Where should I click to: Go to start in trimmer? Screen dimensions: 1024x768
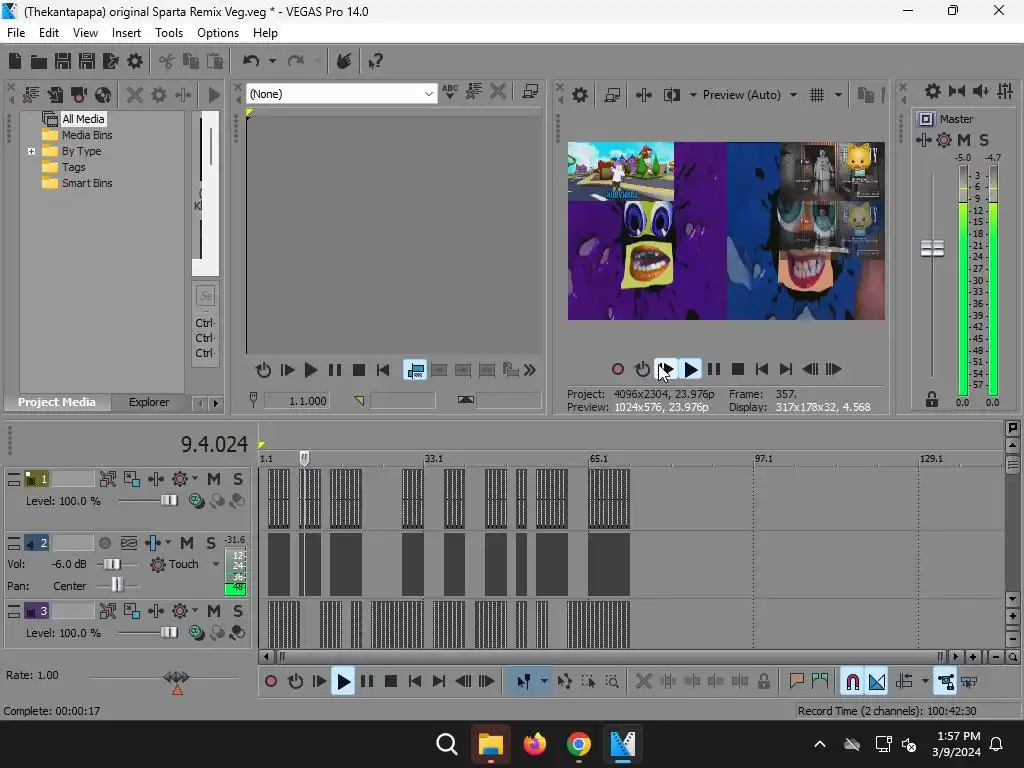pos(383,370)
